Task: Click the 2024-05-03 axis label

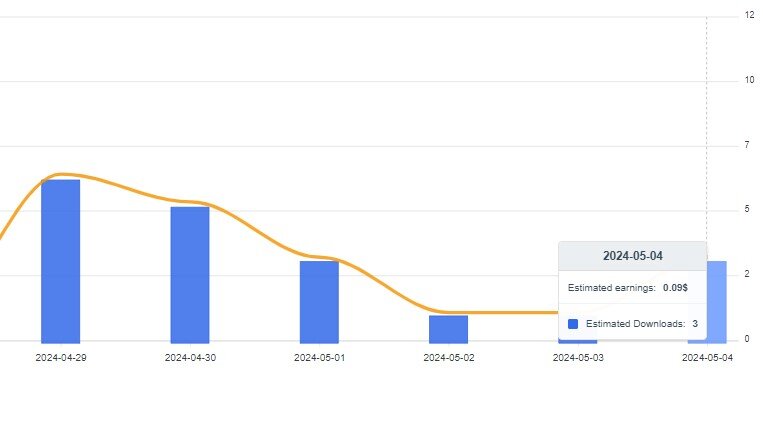Action: coord(578,358)
